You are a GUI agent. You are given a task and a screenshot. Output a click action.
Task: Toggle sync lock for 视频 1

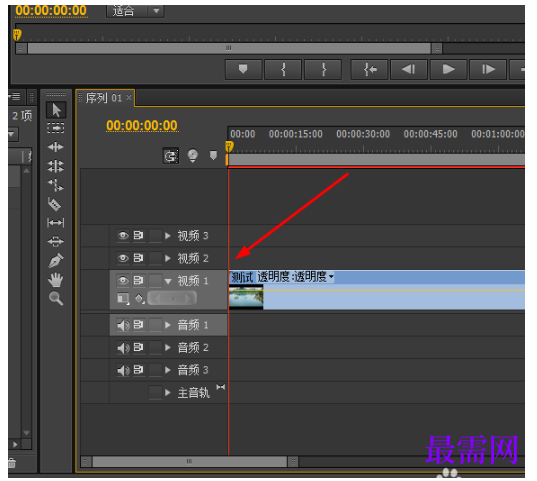[x=139, y=281]
